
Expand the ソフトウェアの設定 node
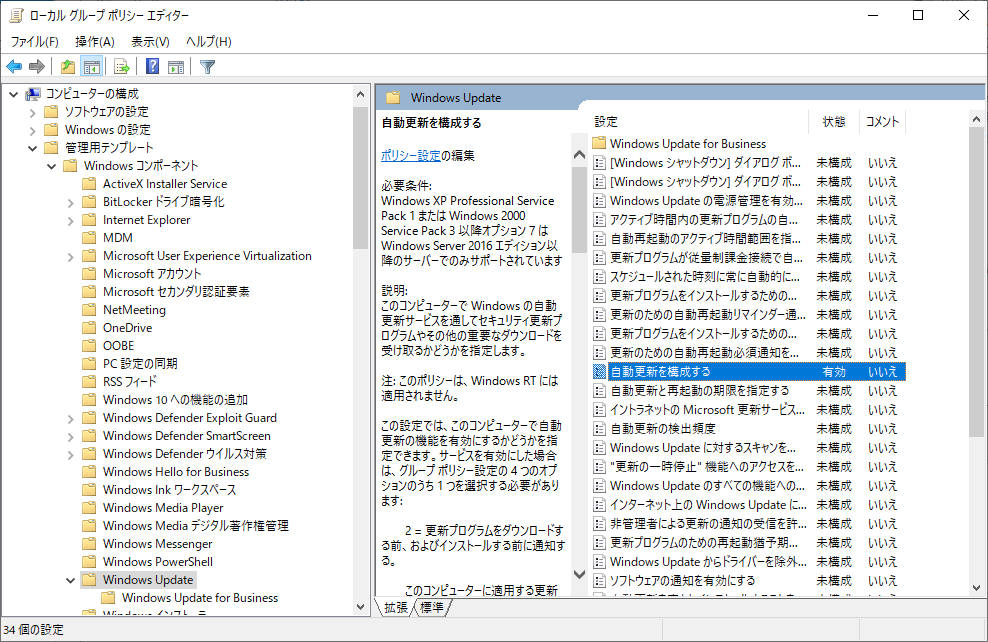(32, 113)
